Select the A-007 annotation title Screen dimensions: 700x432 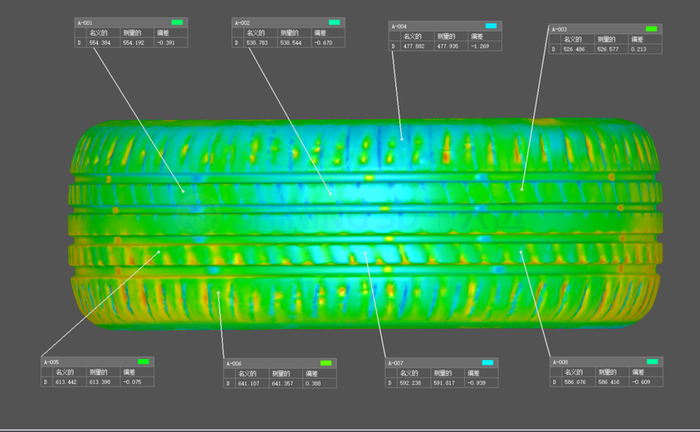(396, 363)
